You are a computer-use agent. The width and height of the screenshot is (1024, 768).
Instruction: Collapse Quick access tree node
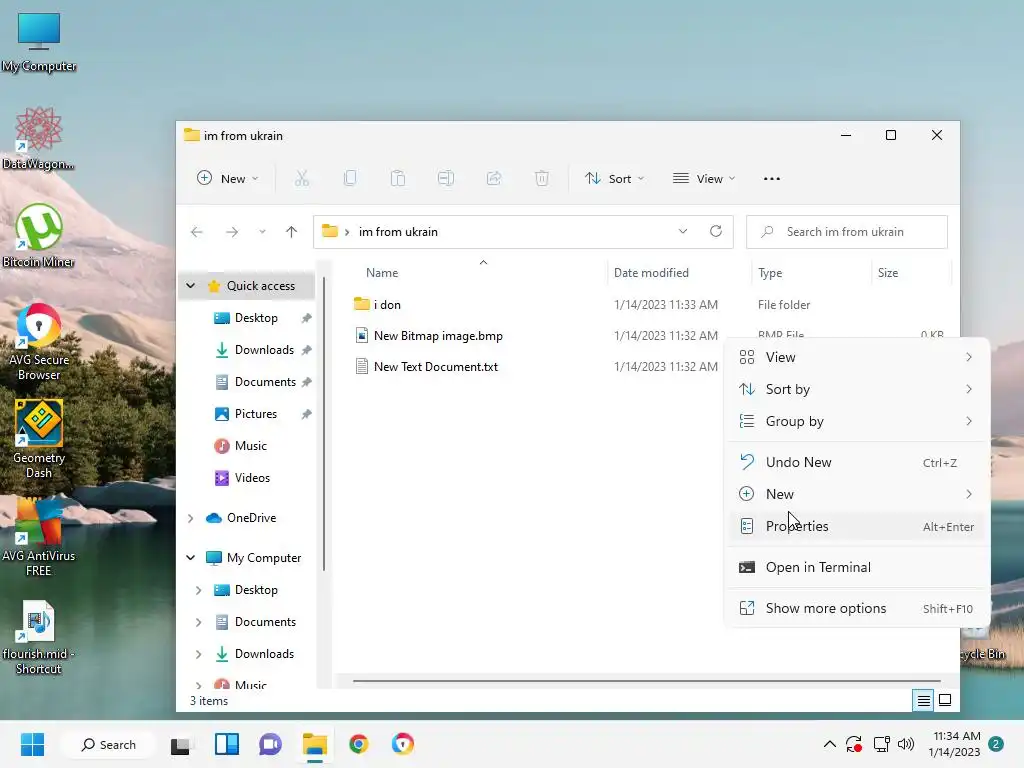190,285
